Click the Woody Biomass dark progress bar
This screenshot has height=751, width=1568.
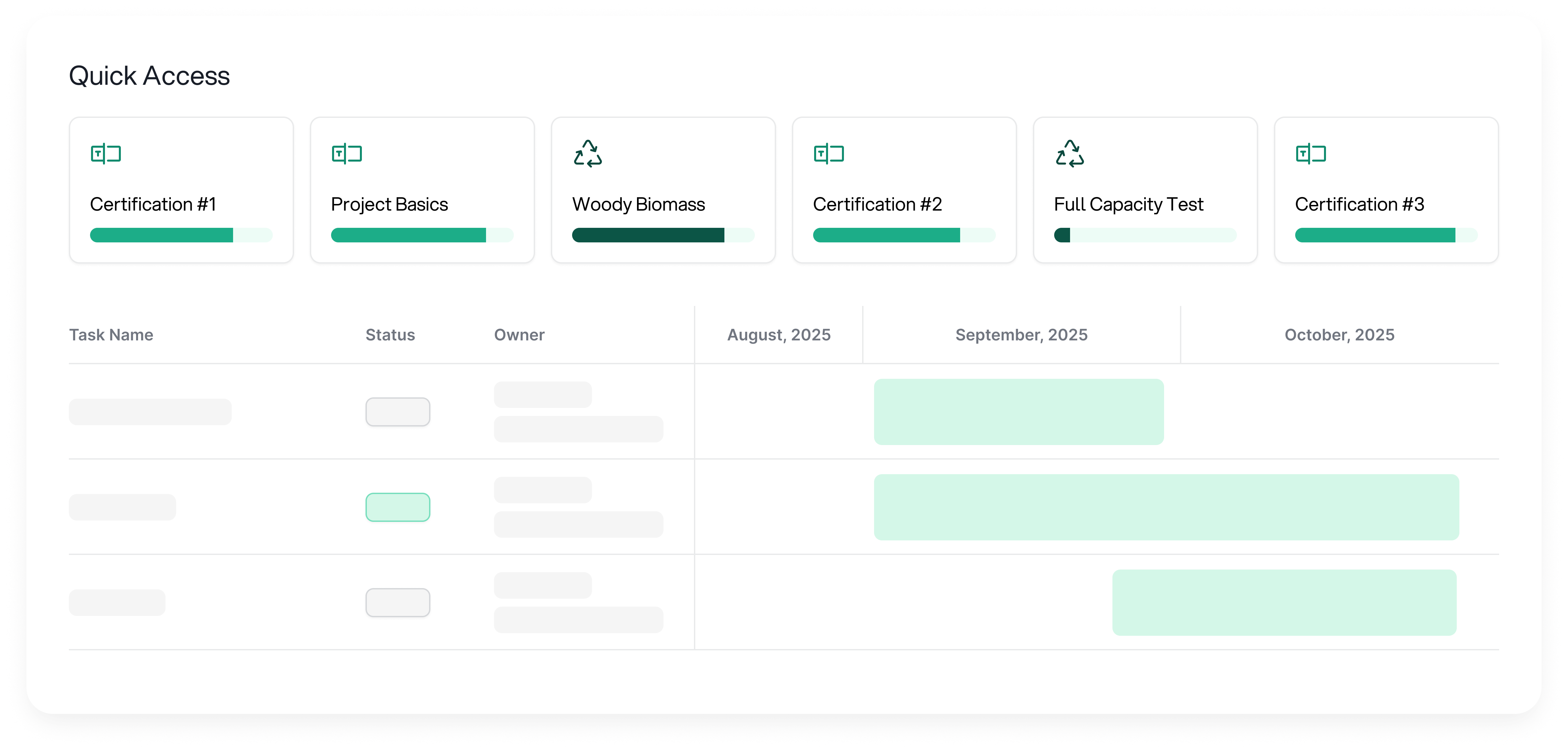(648, 235)
